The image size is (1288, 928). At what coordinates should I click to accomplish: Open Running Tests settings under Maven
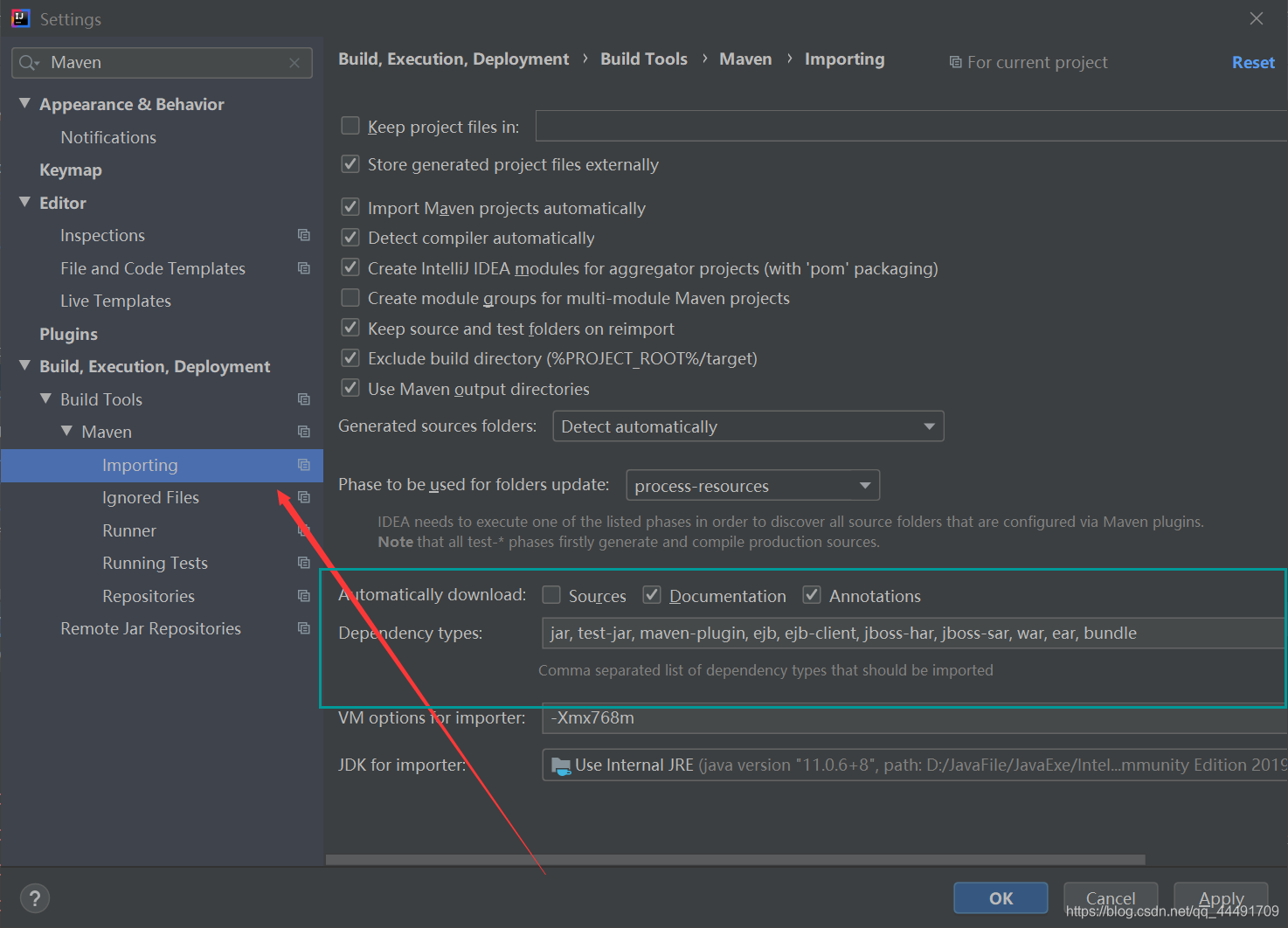(155, 563)
